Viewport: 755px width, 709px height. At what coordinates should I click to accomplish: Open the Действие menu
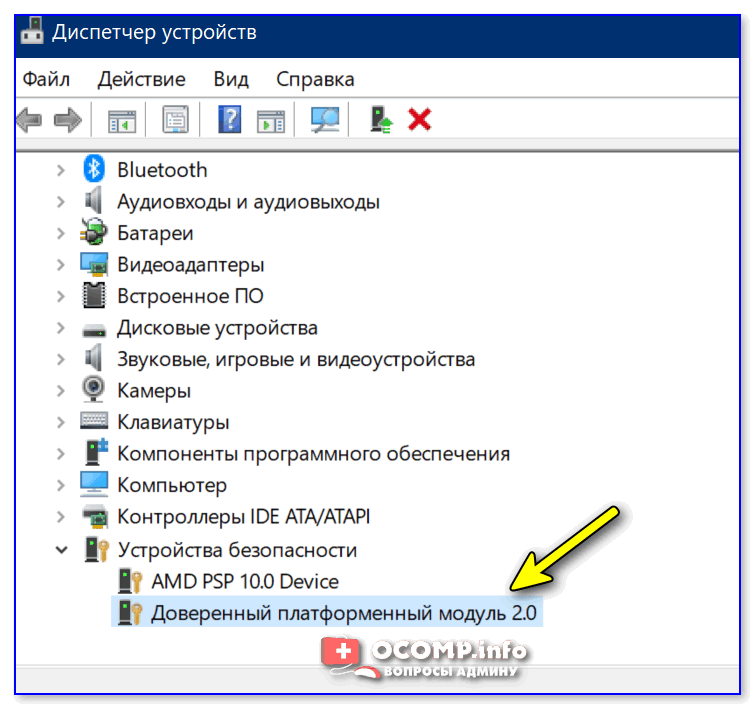(x=142, y=79)
